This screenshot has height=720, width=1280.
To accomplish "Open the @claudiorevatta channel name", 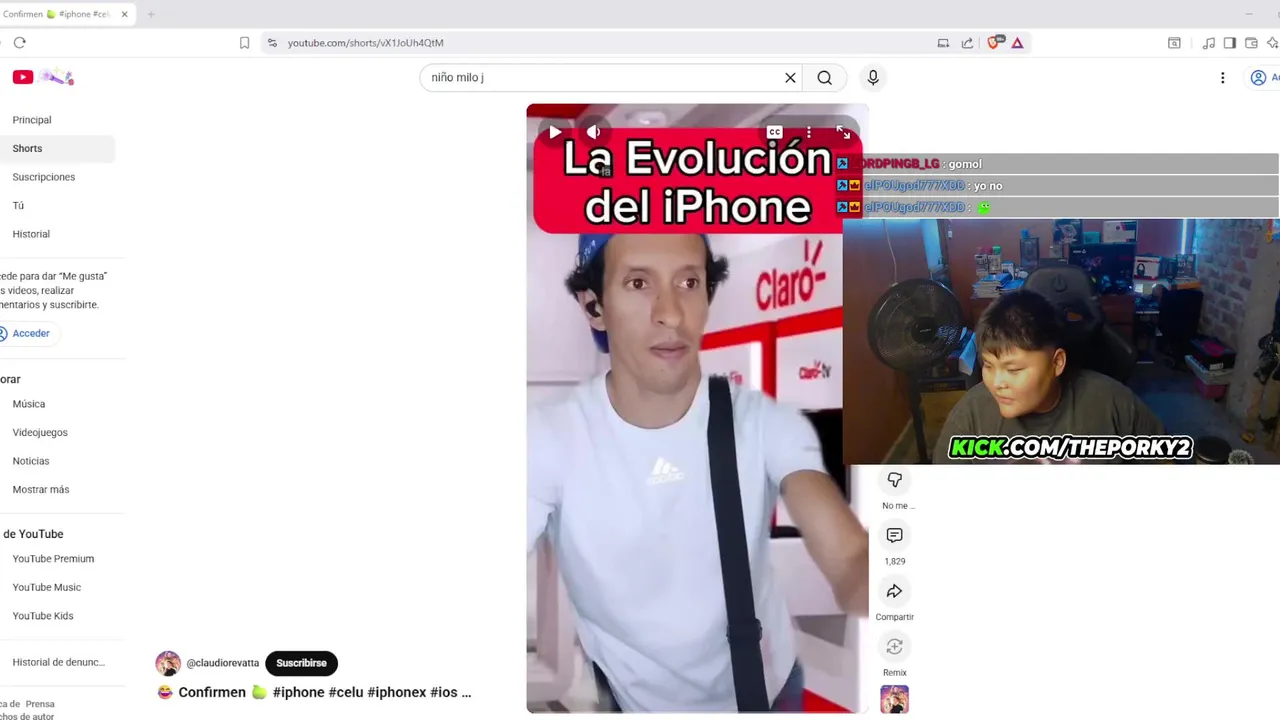I will point(222,663).
